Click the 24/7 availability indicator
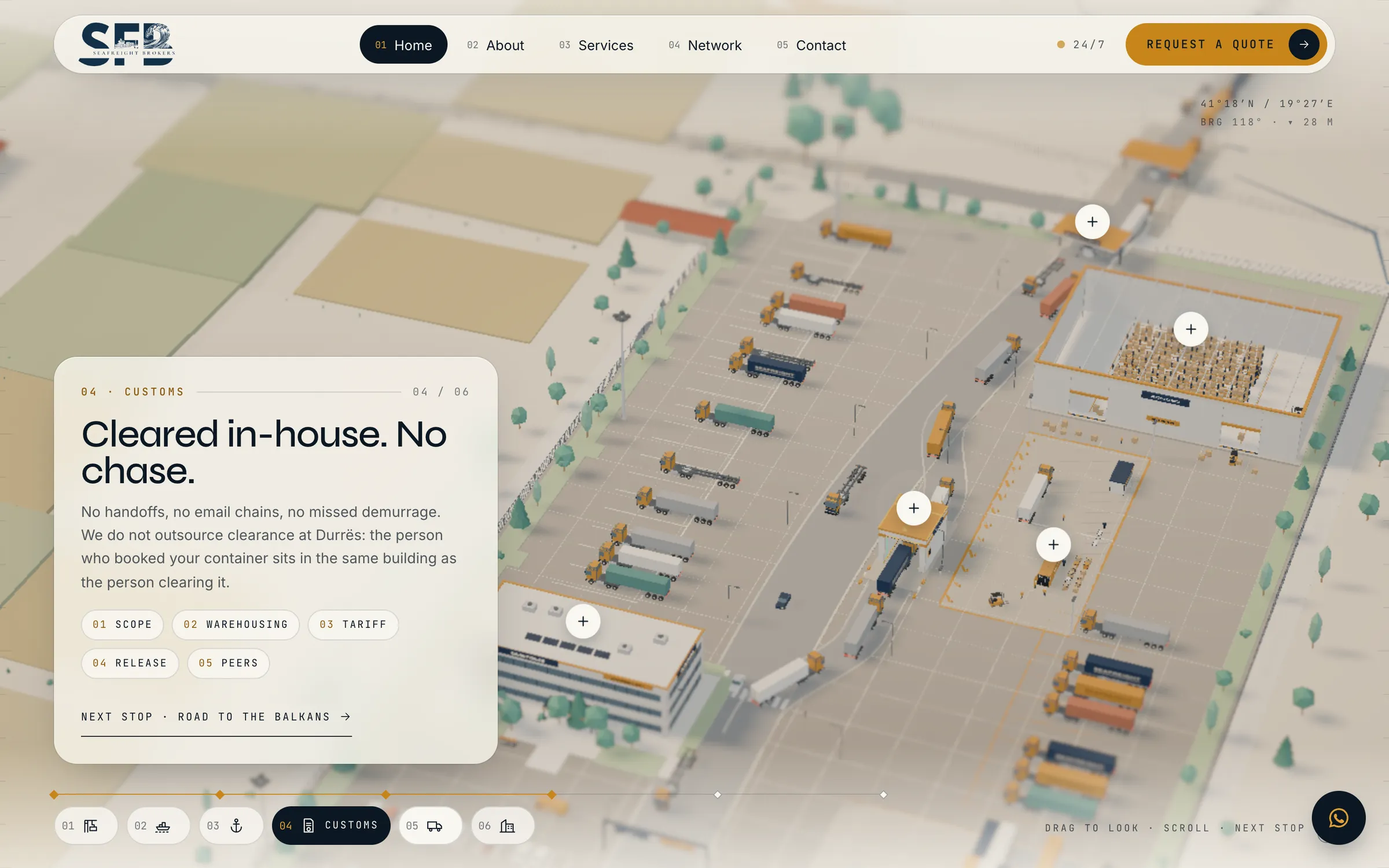The image size is (1389, 868). (x=1081, y=45)
